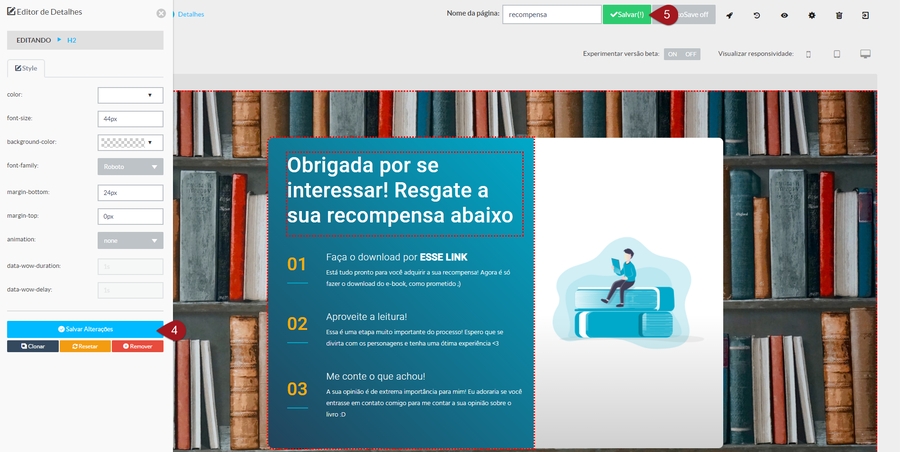Viewport: 900px width, 452px height.
Task: Click the undo history icon
Action: click(x=756, y=16)
